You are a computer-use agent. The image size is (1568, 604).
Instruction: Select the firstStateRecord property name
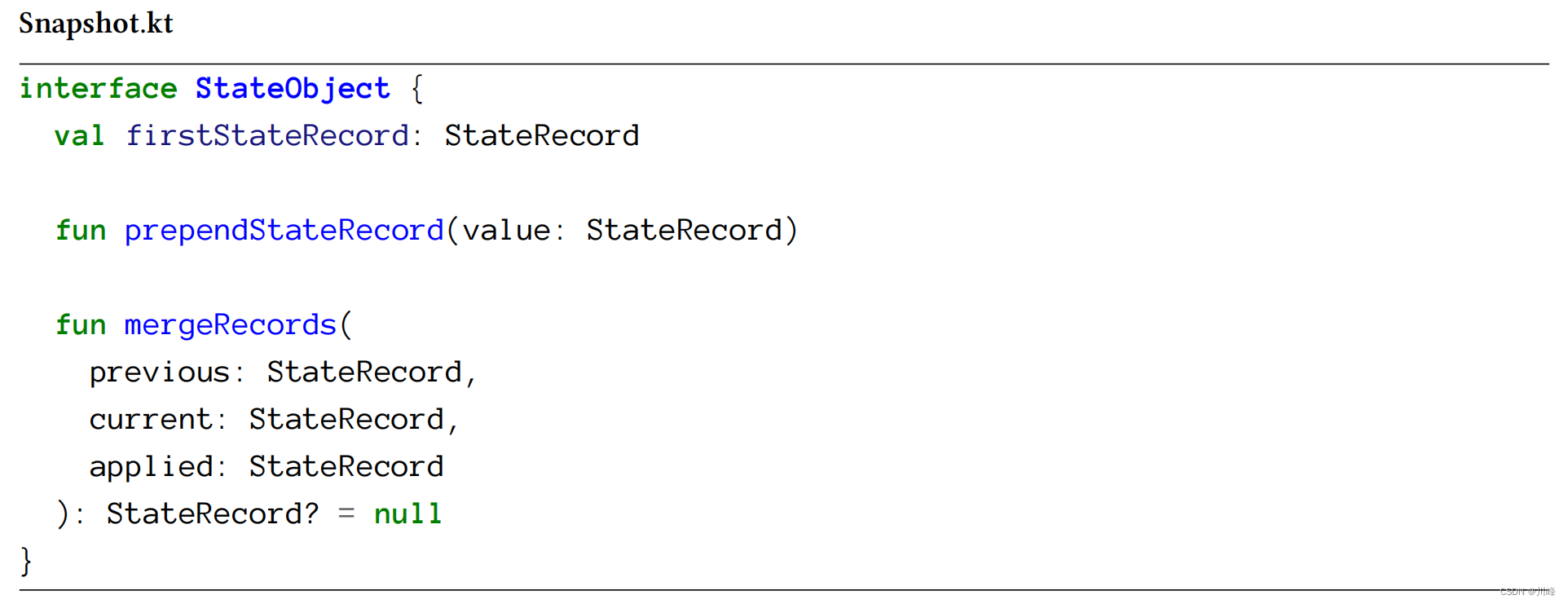pos(267,135)
